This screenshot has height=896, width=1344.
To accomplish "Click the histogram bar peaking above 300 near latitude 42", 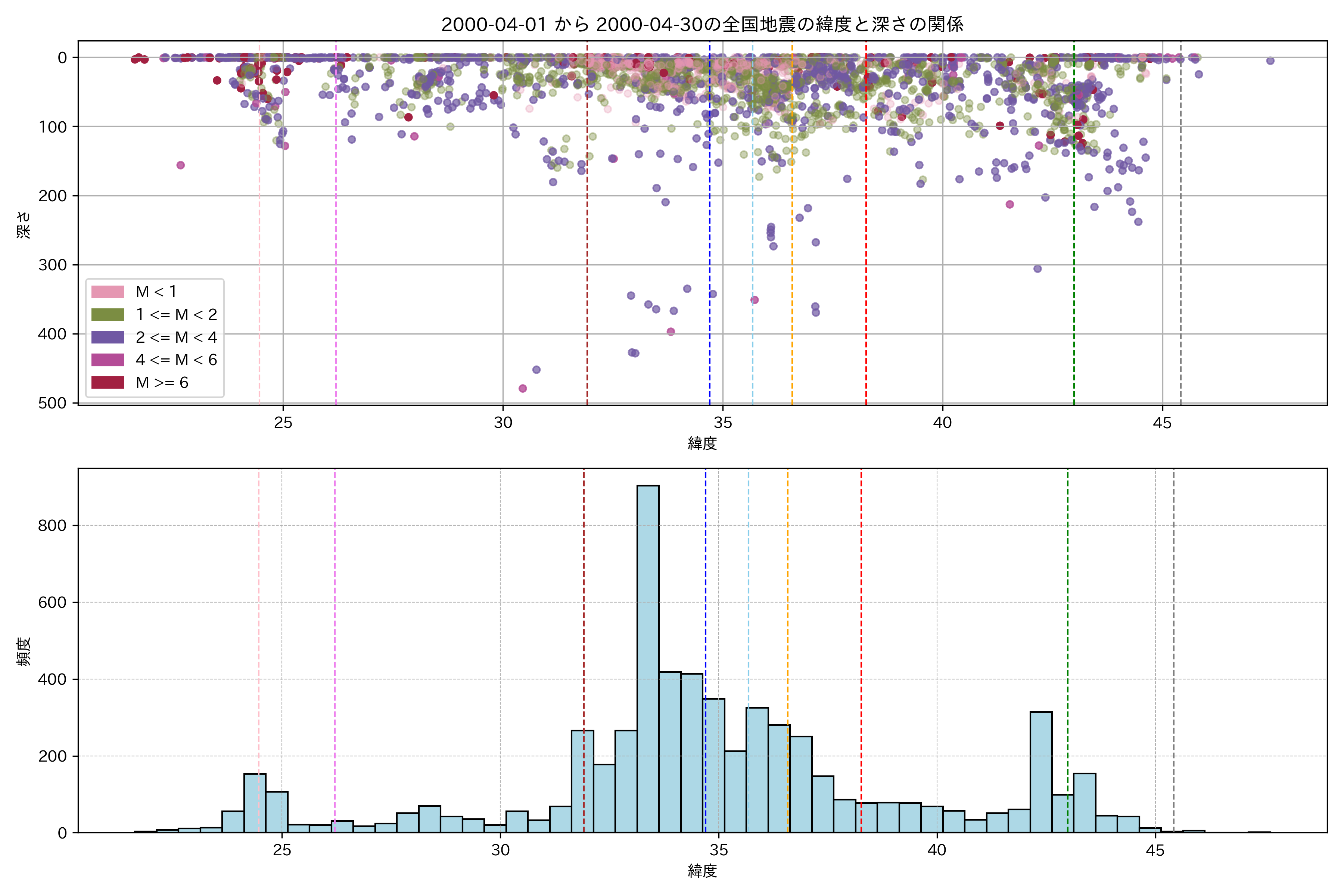I will click(x=1041, y=771).
